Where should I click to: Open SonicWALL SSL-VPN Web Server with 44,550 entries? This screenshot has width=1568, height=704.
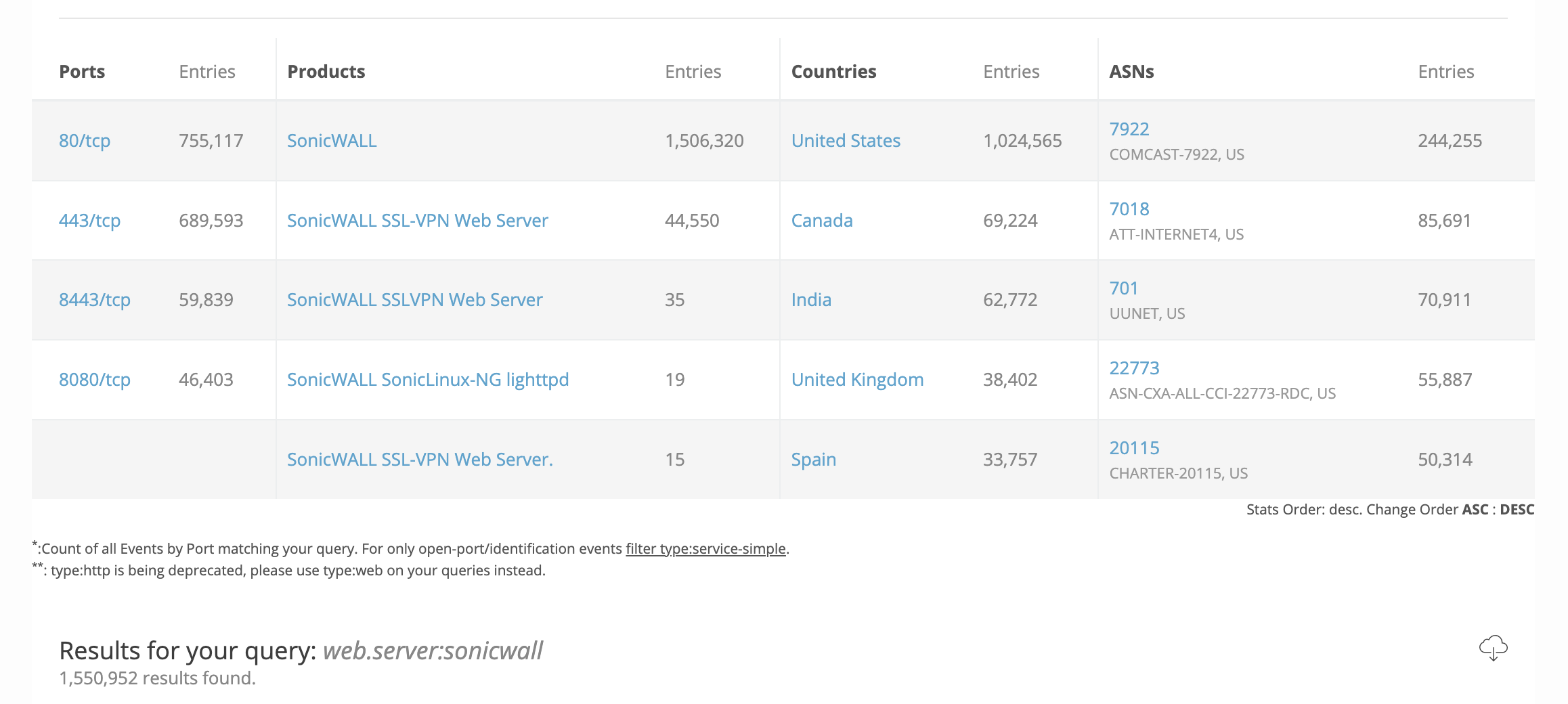tap(418, 221)
